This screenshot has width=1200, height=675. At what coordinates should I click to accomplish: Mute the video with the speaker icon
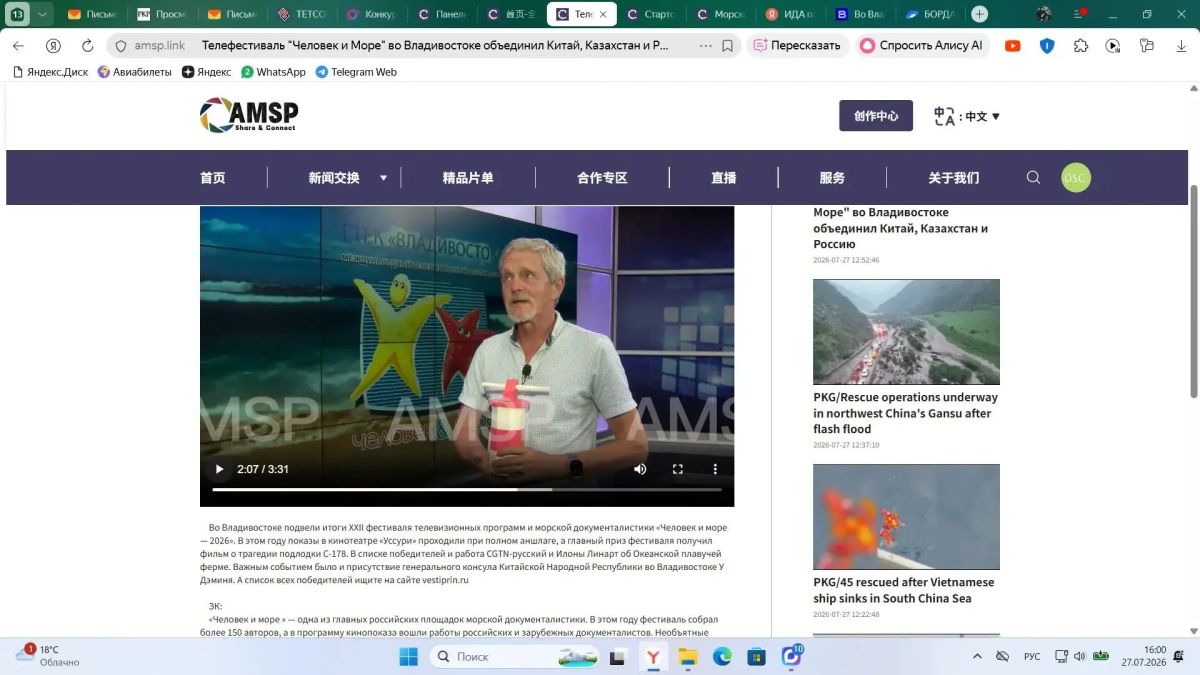[640, 469]
